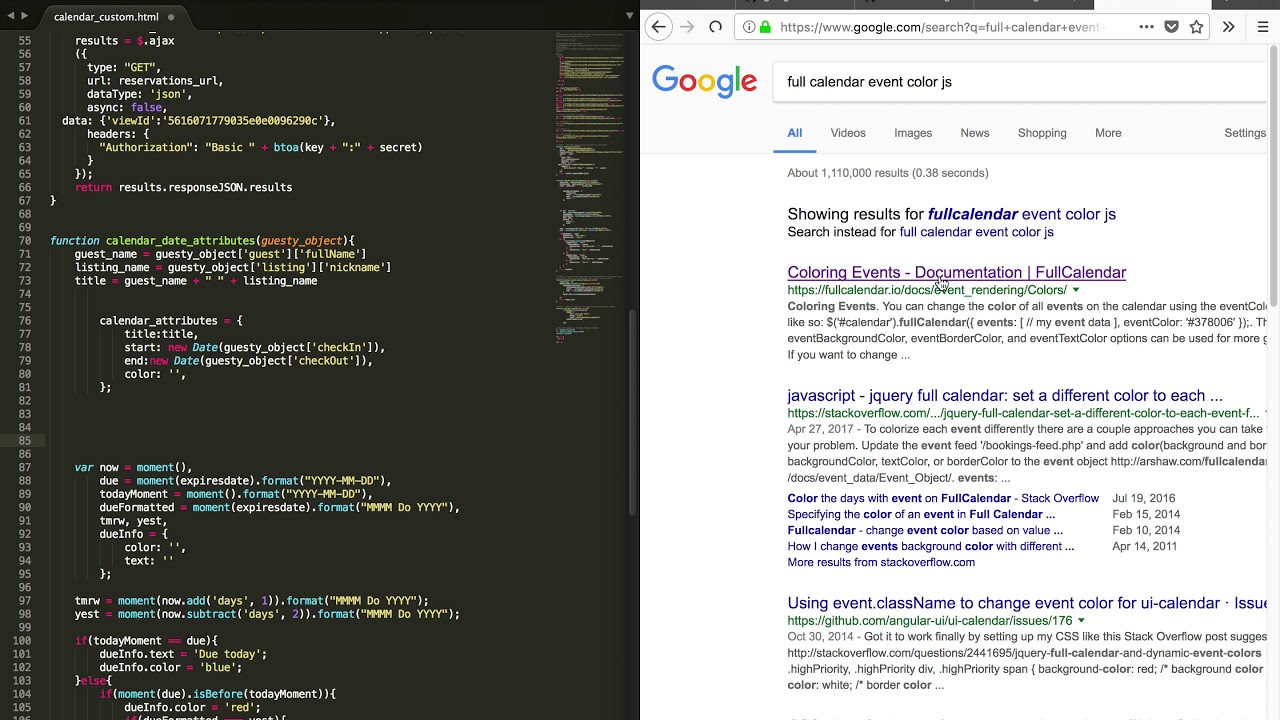Open 'Coloring Events - Documentation | FullCalendar' result
The width and height of the screenshot is (1280, 720).
pyautogui.click(x=956, y=272)
